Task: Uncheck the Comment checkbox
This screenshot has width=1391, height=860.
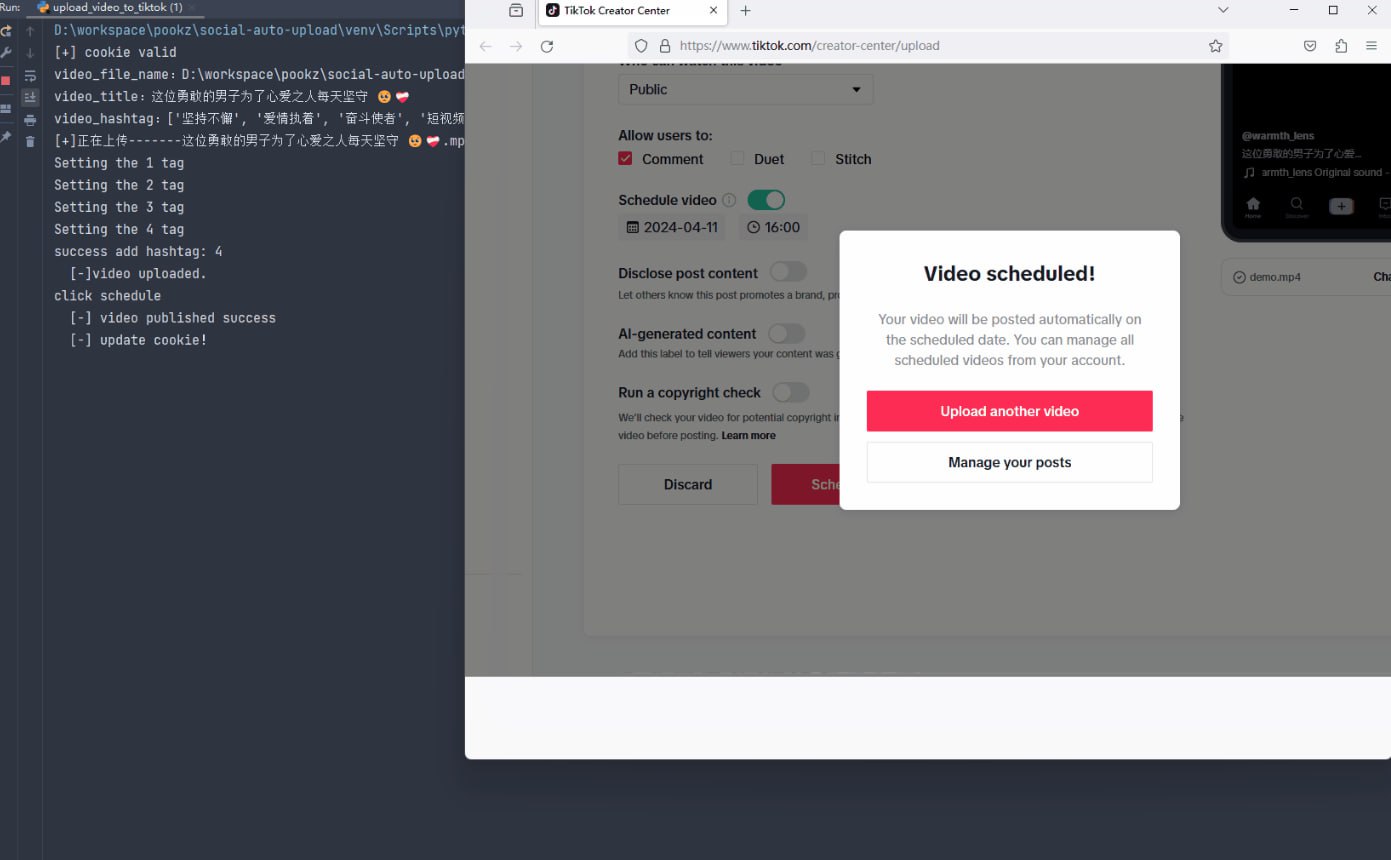Action: pyautogui.click(x=626, y=159)
